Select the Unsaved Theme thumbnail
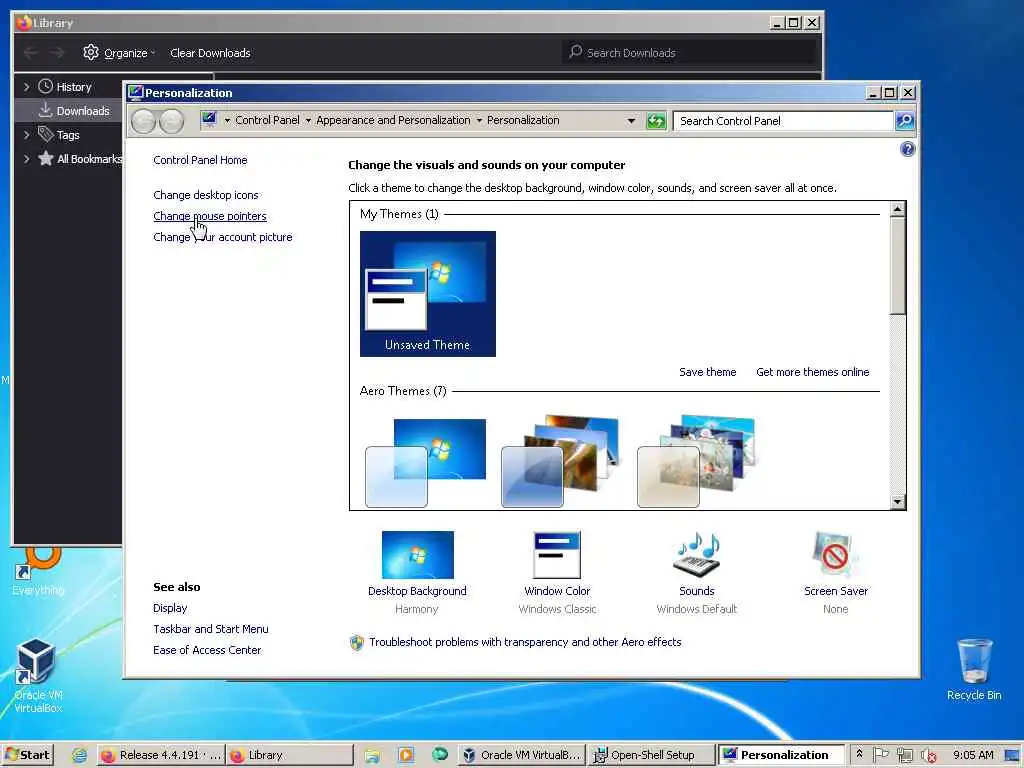Viewport: 1024px width, 768px height. pos(428,294)
